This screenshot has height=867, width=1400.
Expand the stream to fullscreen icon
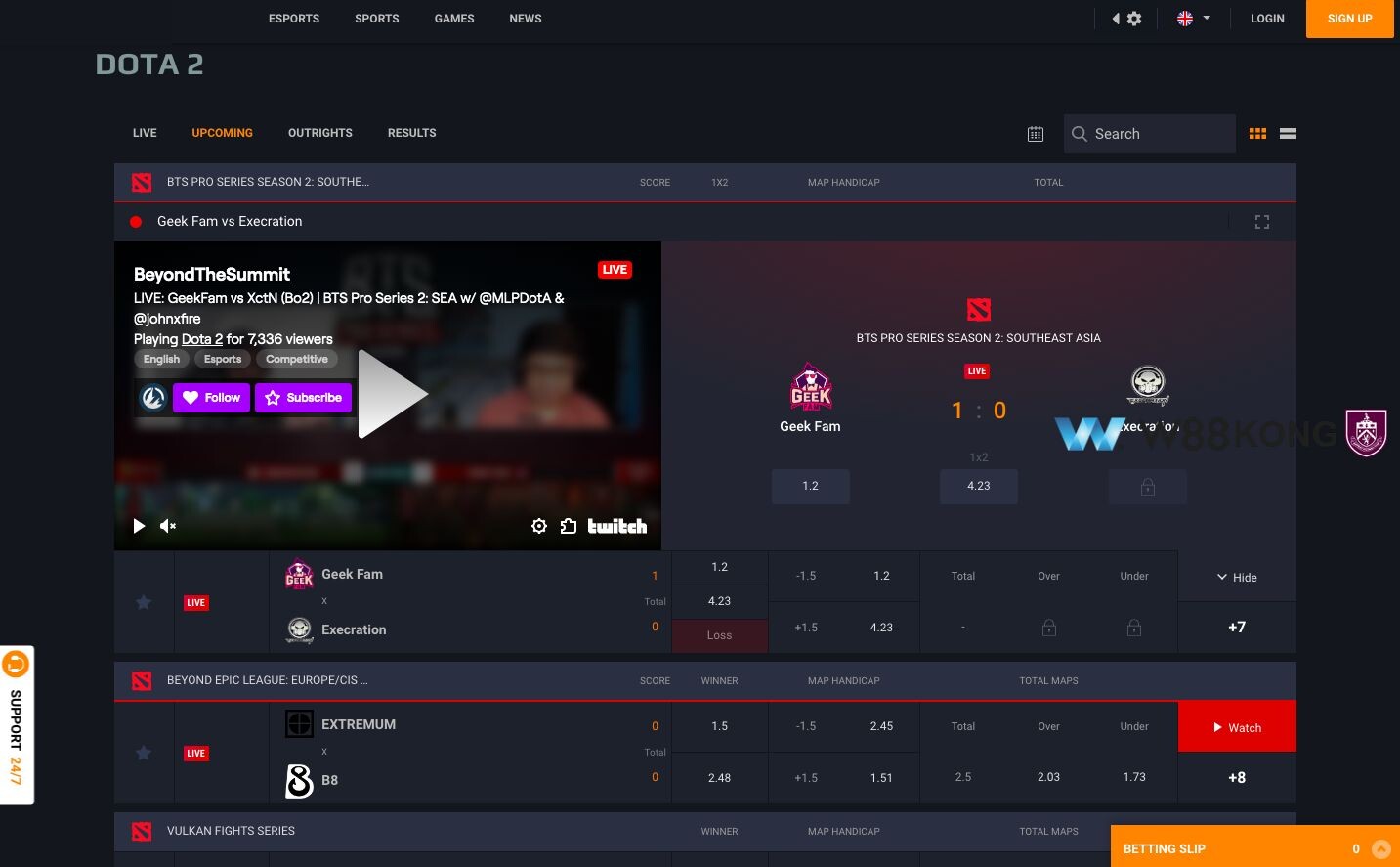click(x=1262, y=222)
